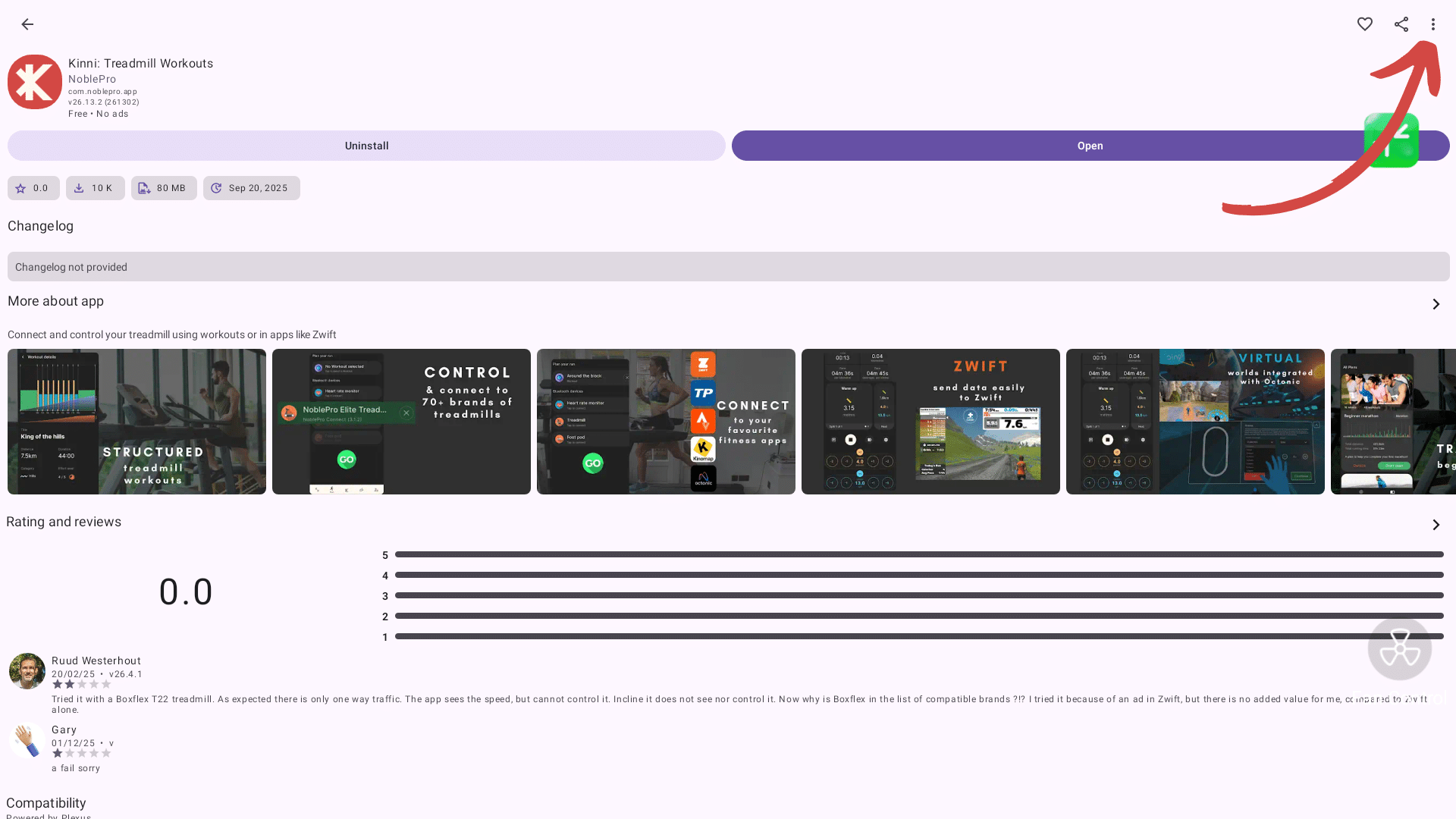Tap the Sep 20, 2025 update chip
Screen dimensions: 1456x819
pyautogui.click(x=251, y=188)
